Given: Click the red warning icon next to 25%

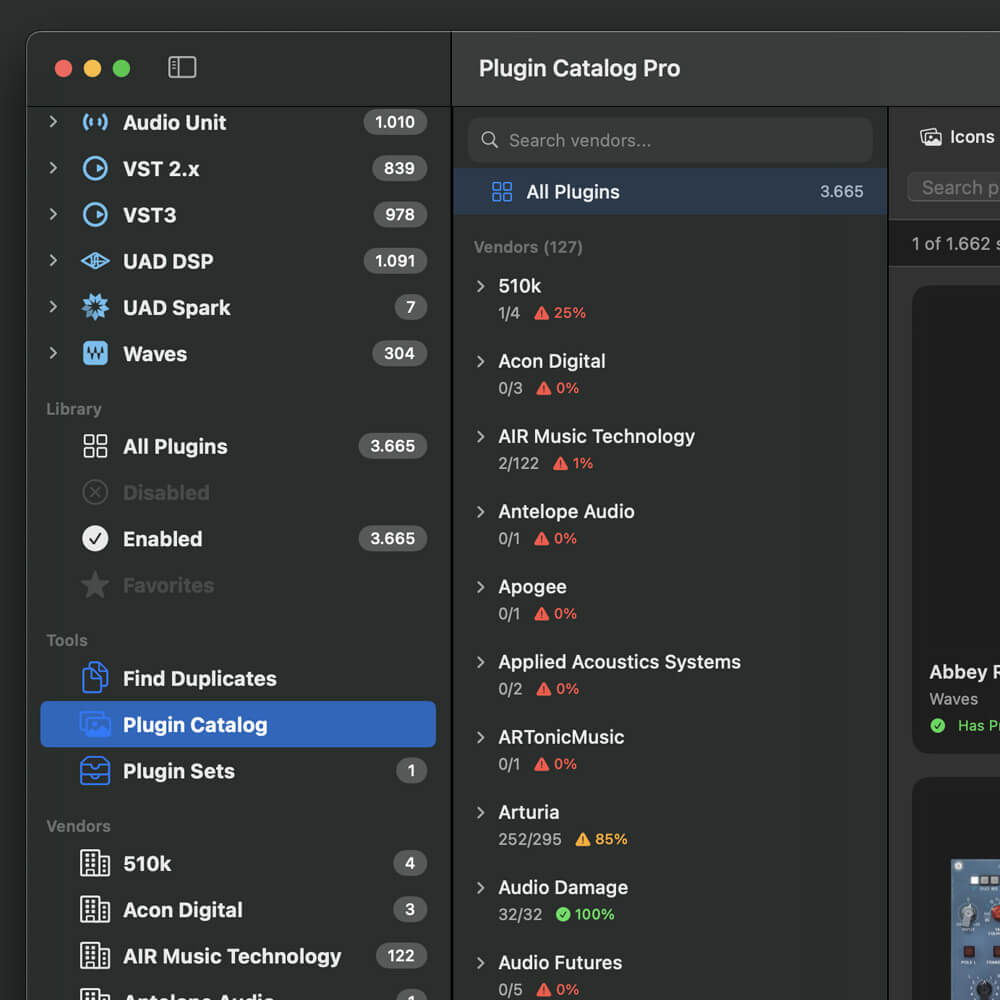Looking at the screenshot, I should coord(541,313).
